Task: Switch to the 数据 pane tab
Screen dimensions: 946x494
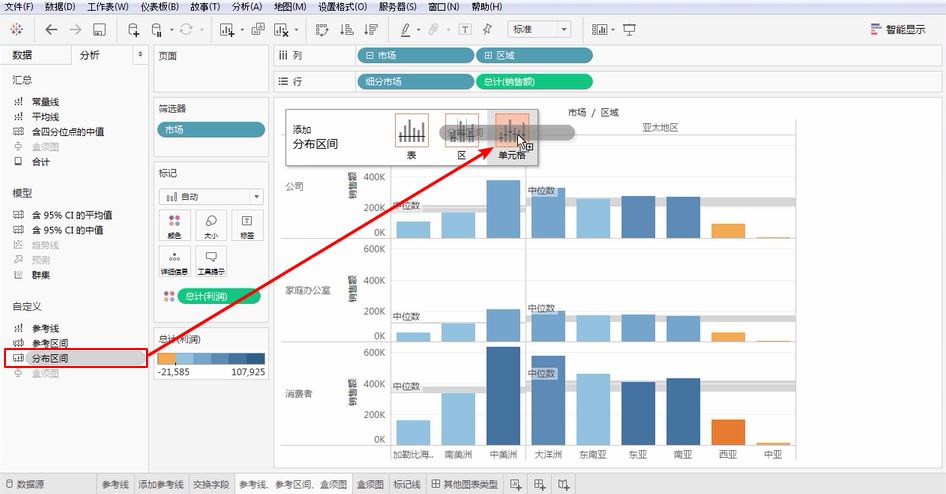Action: coord(22,56)
